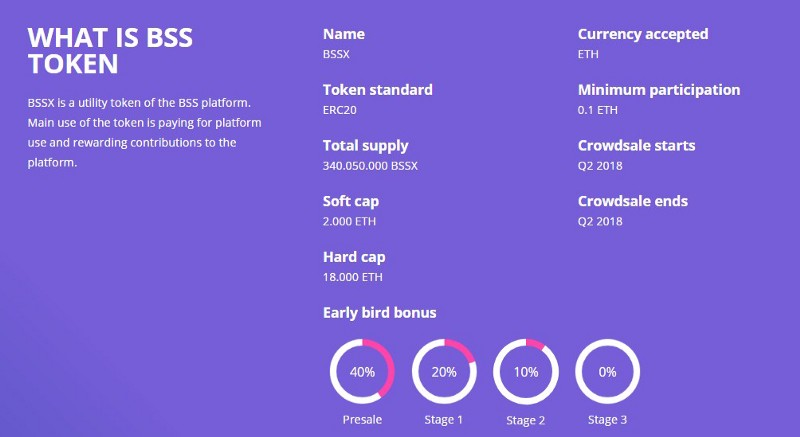Viewport: 800px width, 437px height.
Task: Click the Minimum participation 0.1 ETH value
Action: [x=597, y=110]
